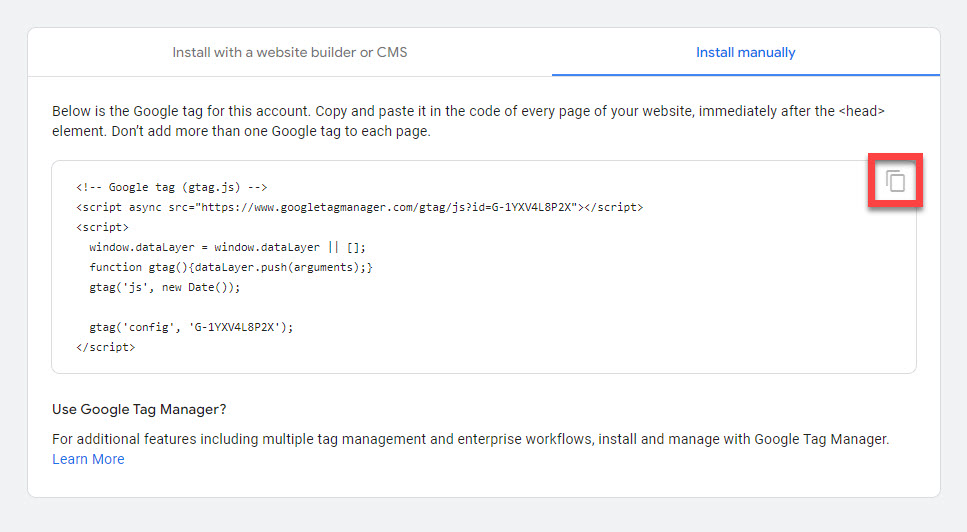Open the Learn More link

click(88, 459)
